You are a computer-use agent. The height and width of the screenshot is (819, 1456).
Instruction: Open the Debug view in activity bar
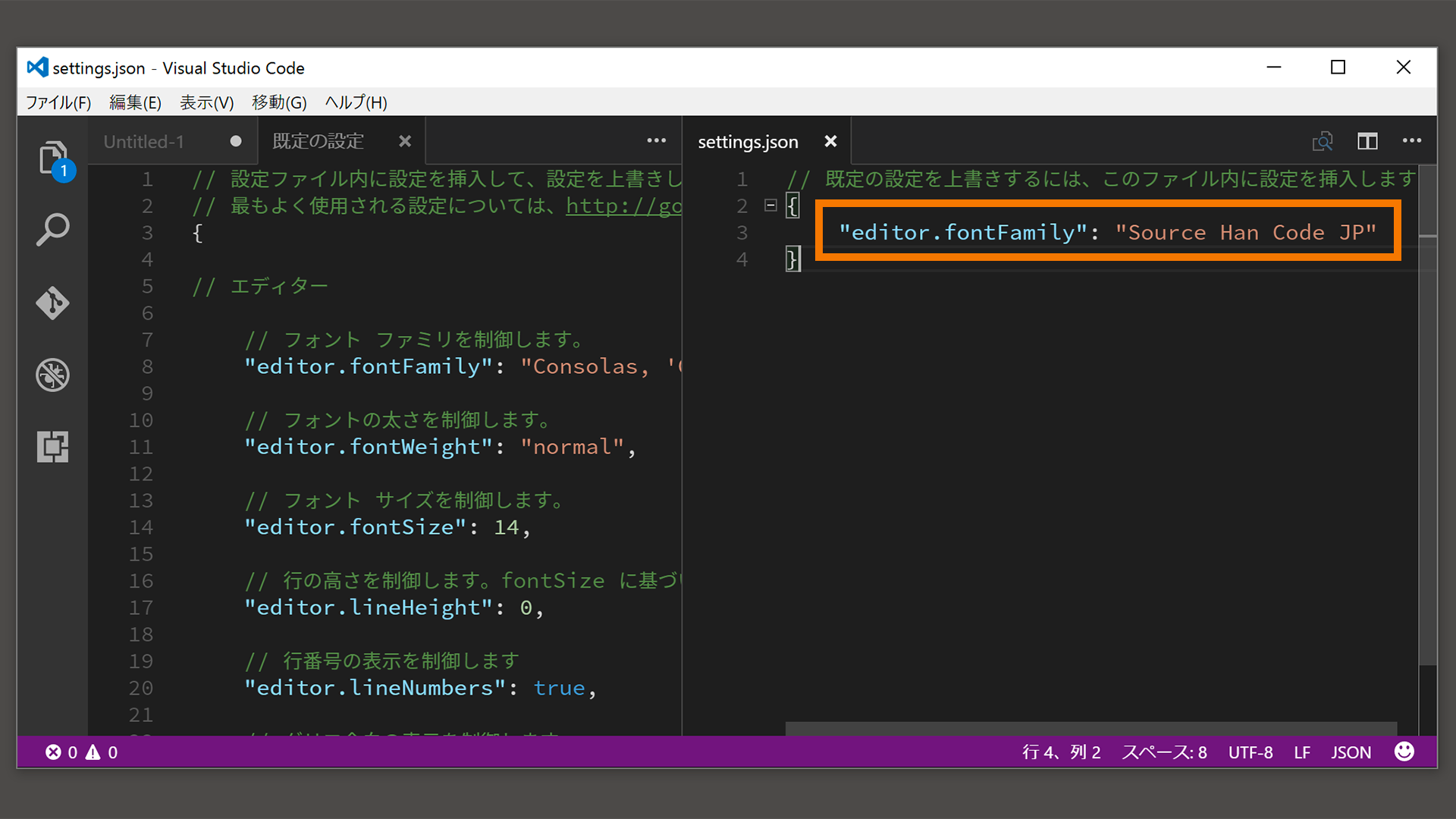pyautogui.click(x=52, y=375)
